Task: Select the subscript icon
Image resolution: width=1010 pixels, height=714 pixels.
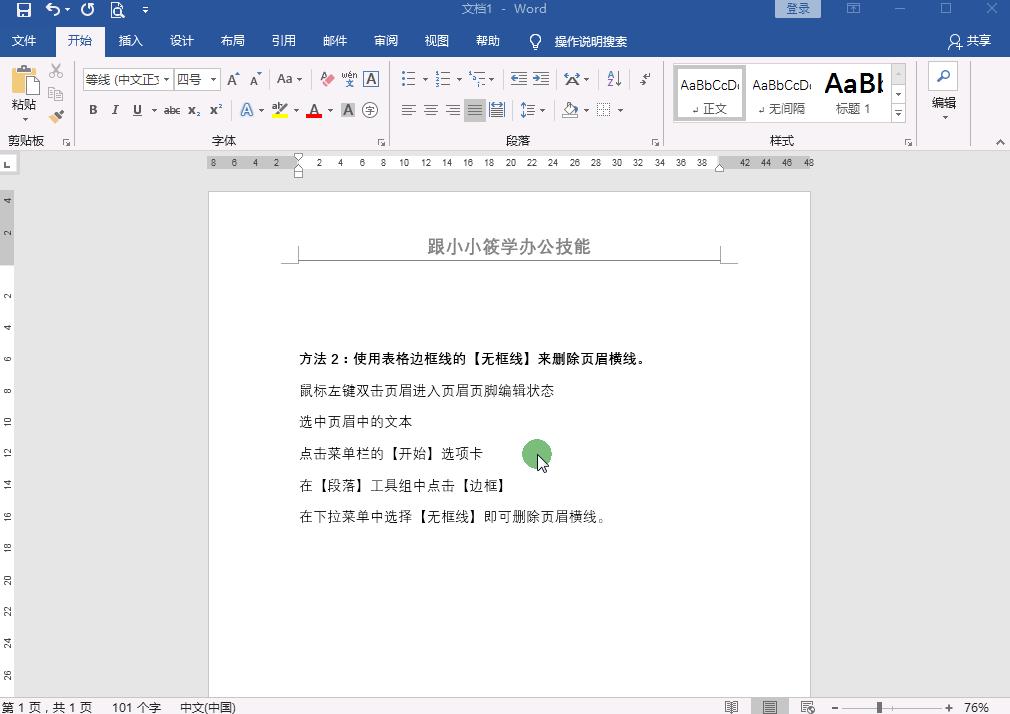Action: pyautogui.click(x=193, y=110)
